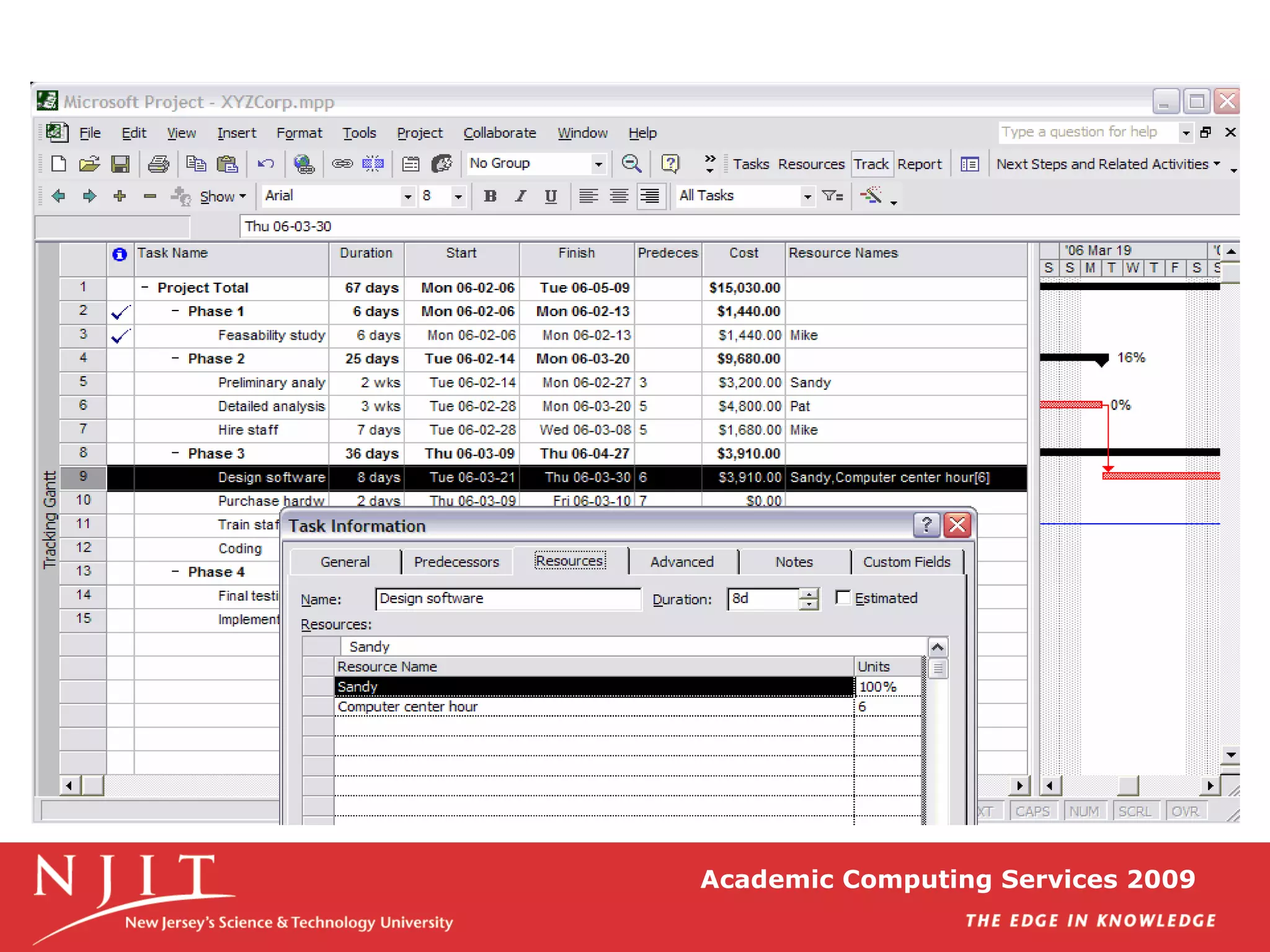Viewport: 1270px width, 952px height.
Task: Click the Undo arrow icon
Action: [x=266, y=164]
